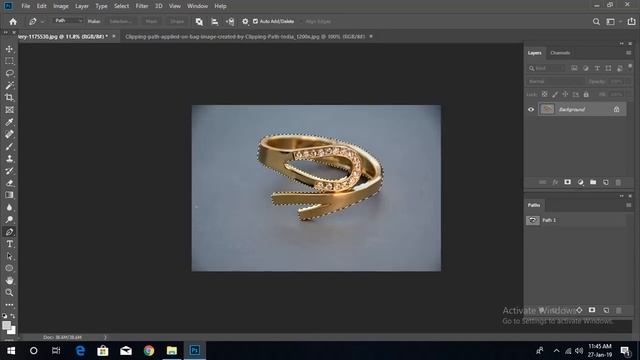Open the Window menu
Viewport: 640px width, 360px height.
(198, 6)
